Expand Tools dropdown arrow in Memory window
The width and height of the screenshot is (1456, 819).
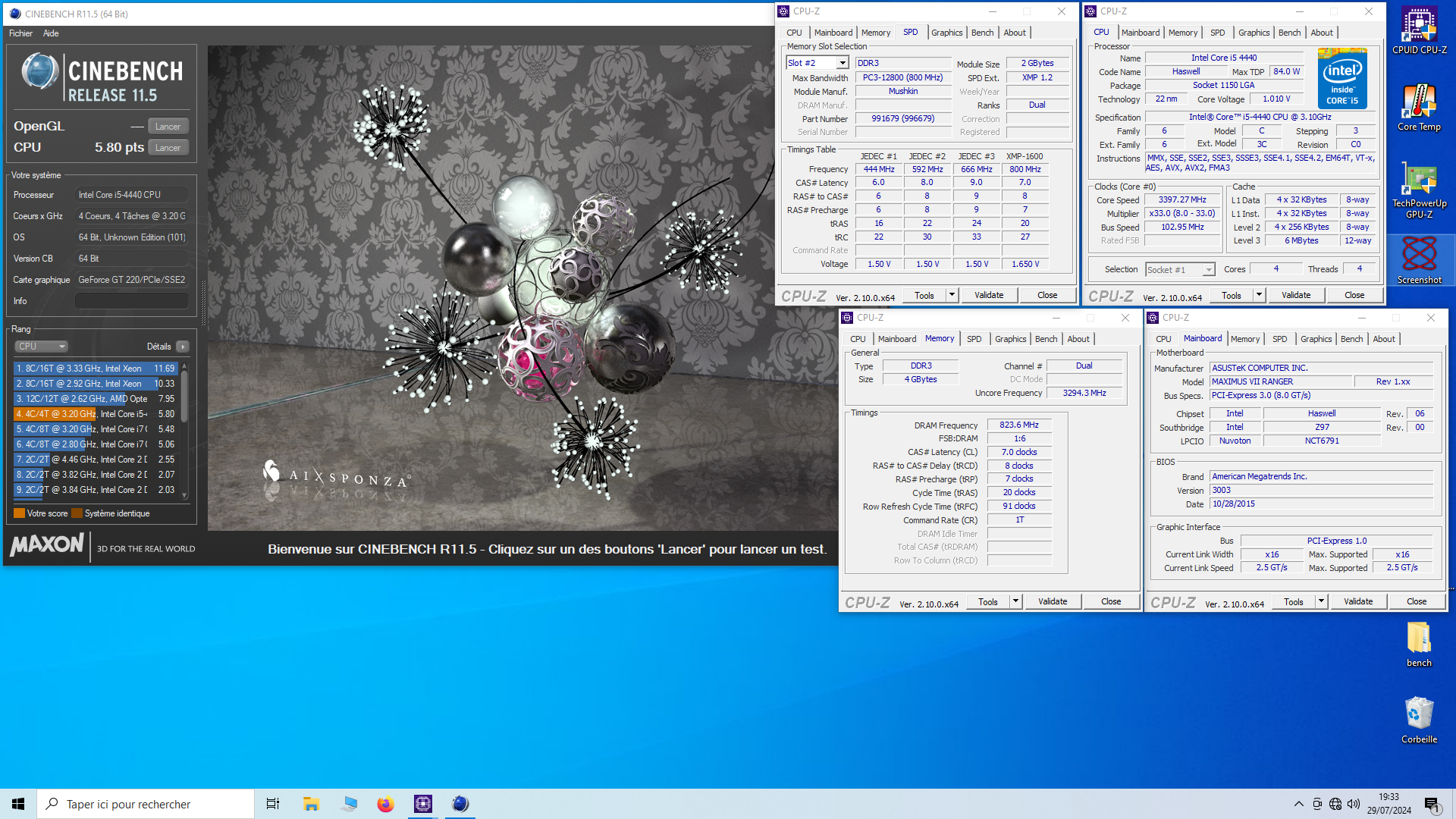[1016, 601]
